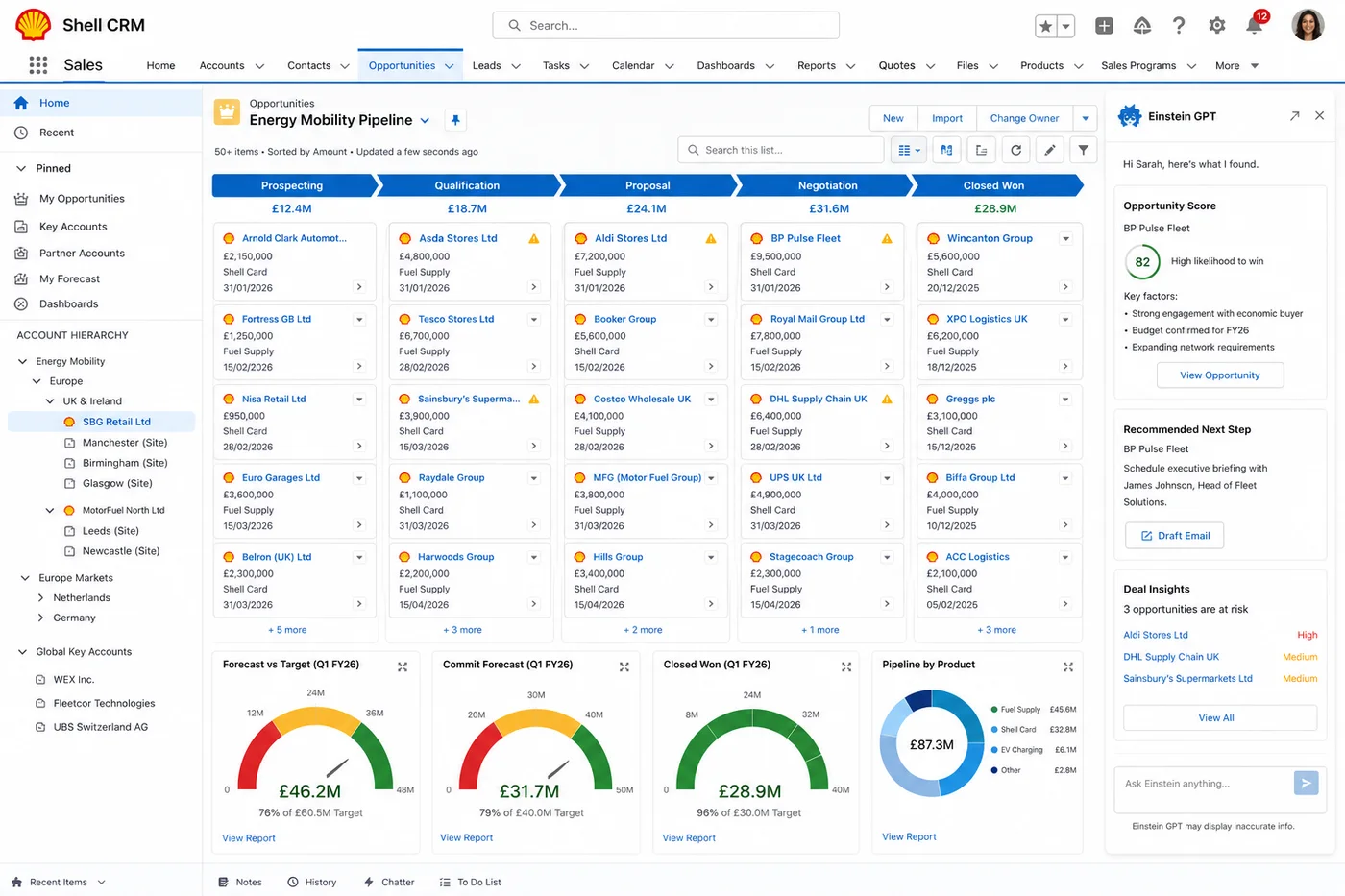
Task: Open the More navigation menu
Action: click(1236, 66)
